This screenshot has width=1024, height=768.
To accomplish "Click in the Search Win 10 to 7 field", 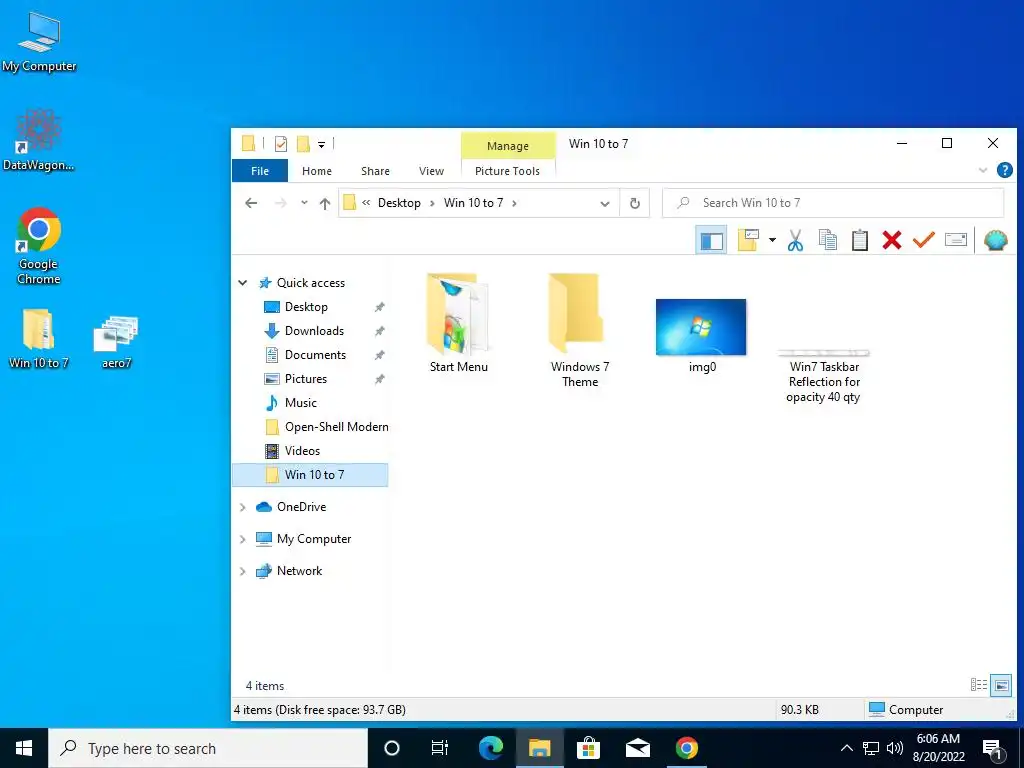I will (x=833, y=203).
